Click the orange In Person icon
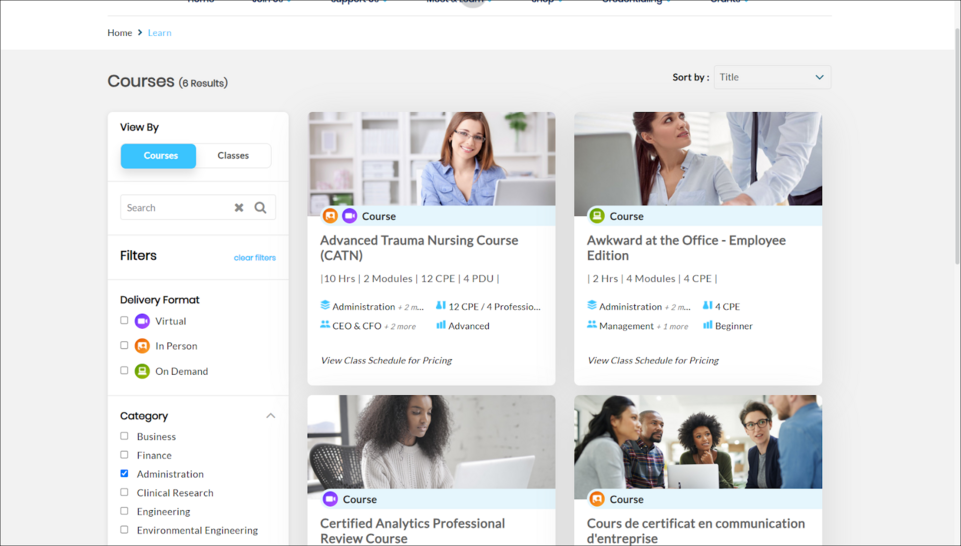961x546 pixels. click(142, 346)
